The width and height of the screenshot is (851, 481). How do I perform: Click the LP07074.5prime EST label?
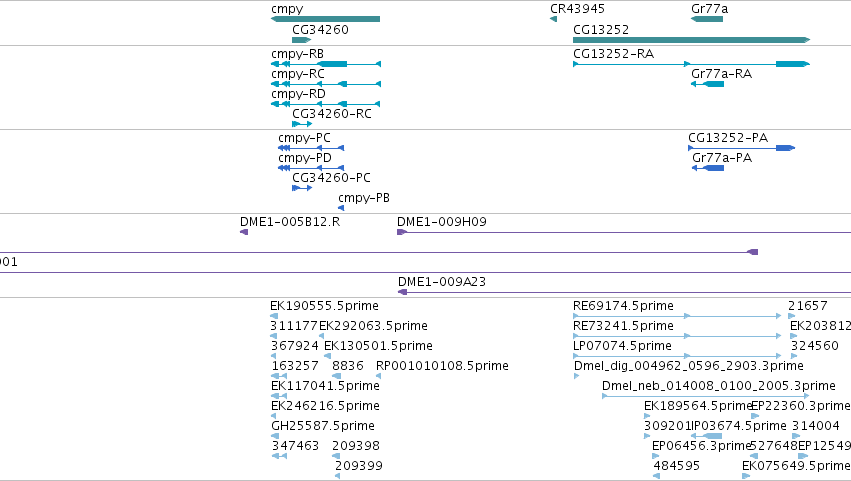click(x=623, y=346)
